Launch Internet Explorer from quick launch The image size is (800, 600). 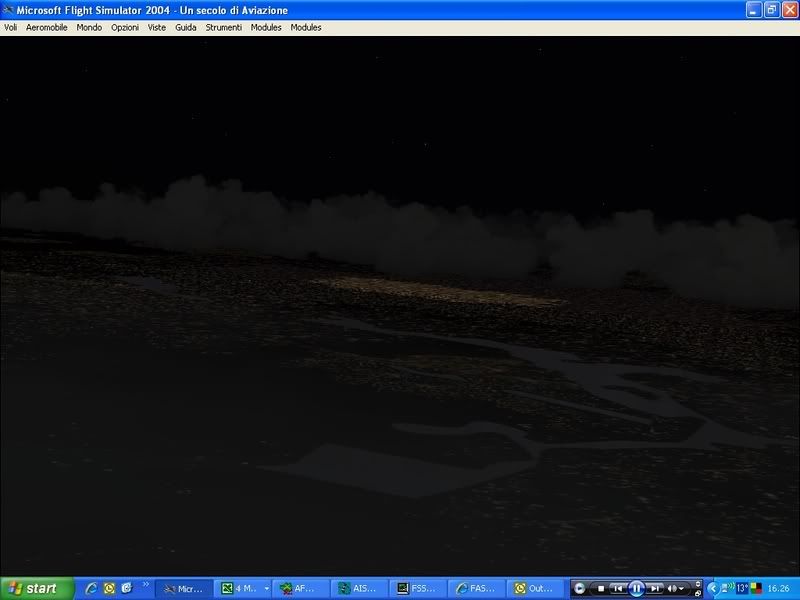click(91, 588)
